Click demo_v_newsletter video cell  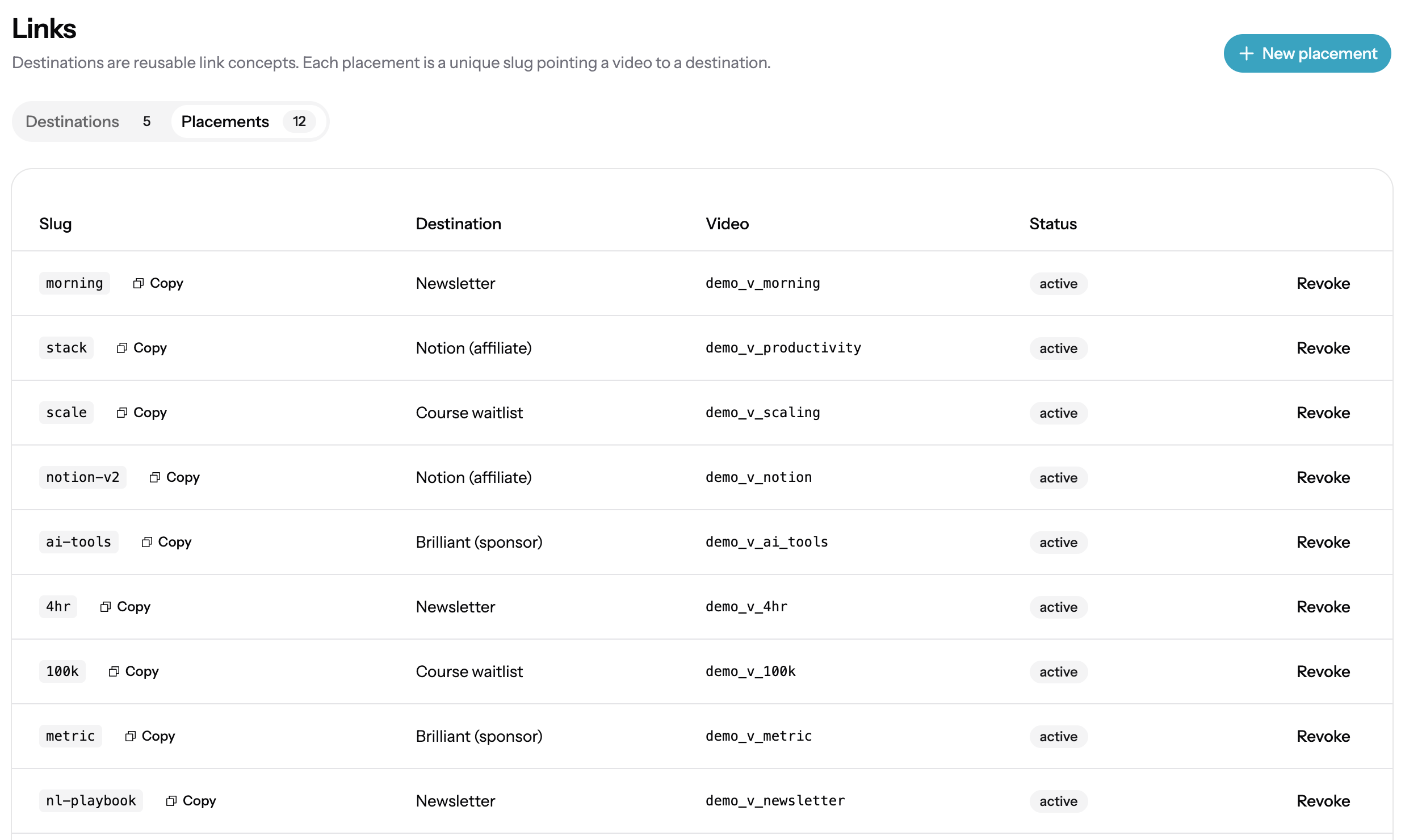pos(775,801)
